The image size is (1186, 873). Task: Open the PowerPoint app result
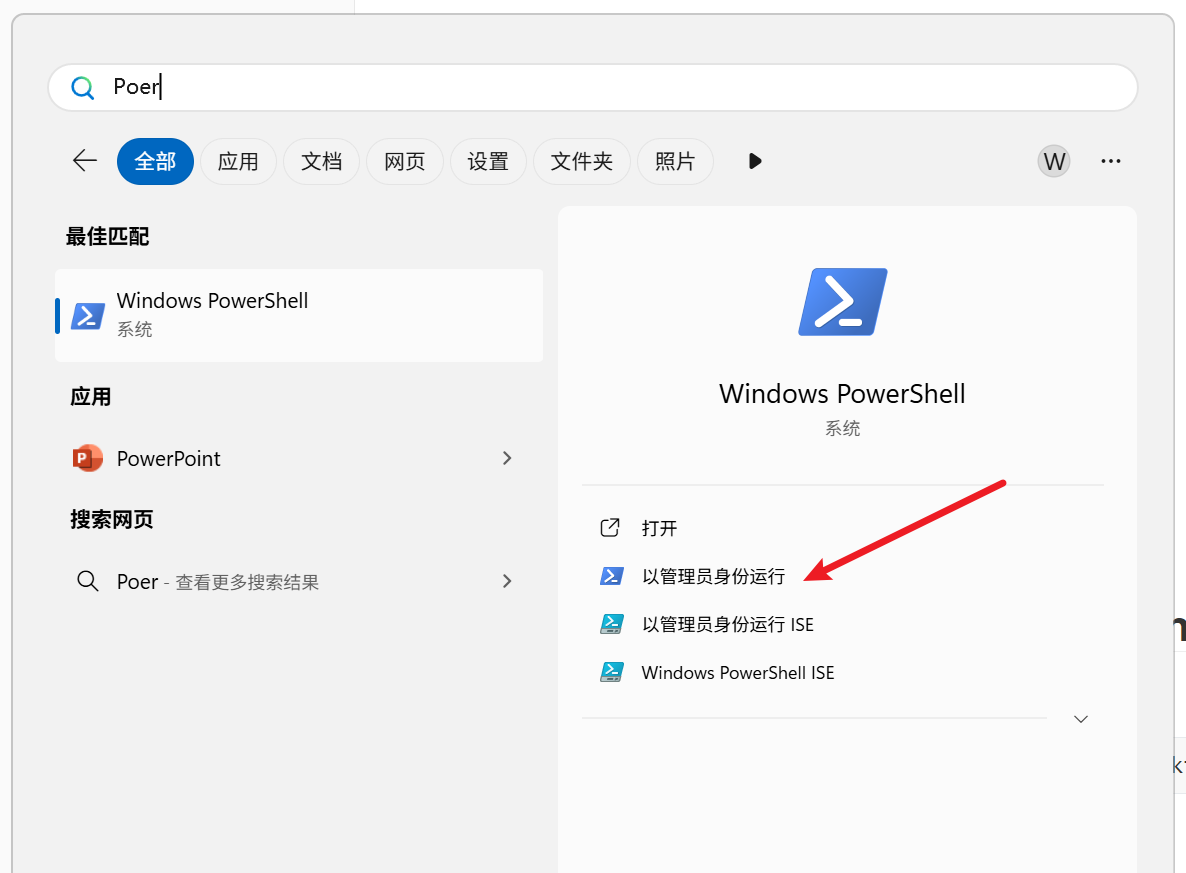pyautogui.click(x=299, y=458)
